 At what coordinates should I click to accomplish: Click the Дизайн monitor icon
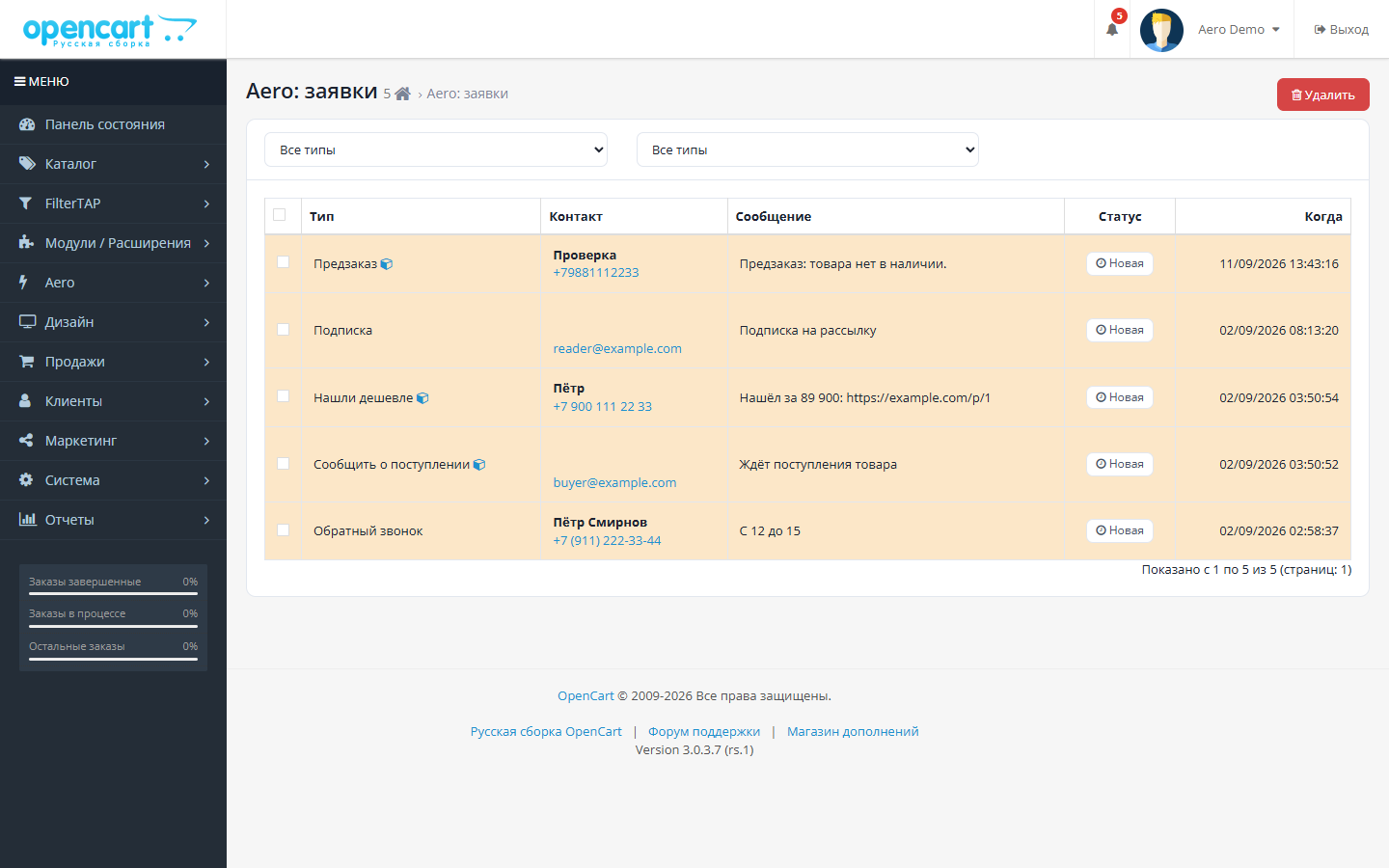(27, 322)
